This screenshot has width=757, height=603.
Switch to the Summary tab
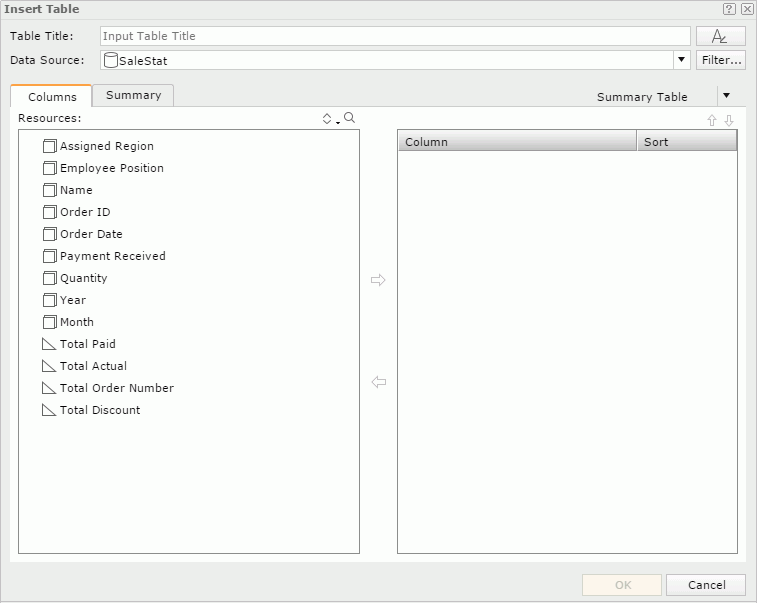pyautogui.click(x=133, y=95)
